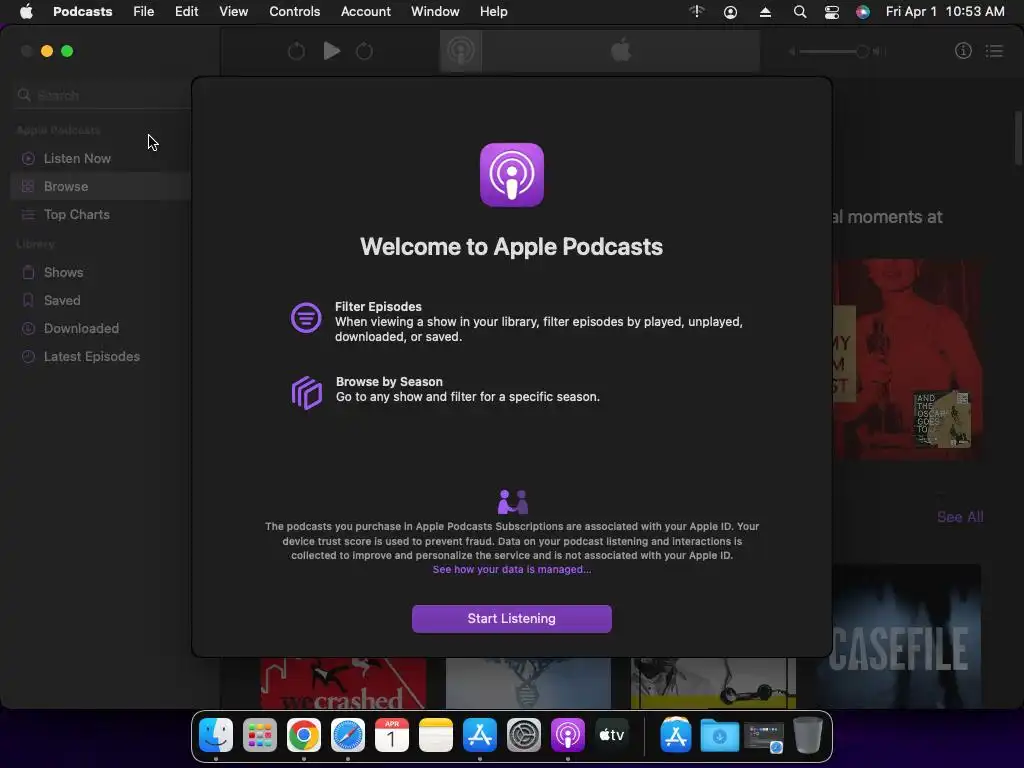
Task: Click the Apple Podcasts logo in welcome dialog
Action: tap(511, 174)
